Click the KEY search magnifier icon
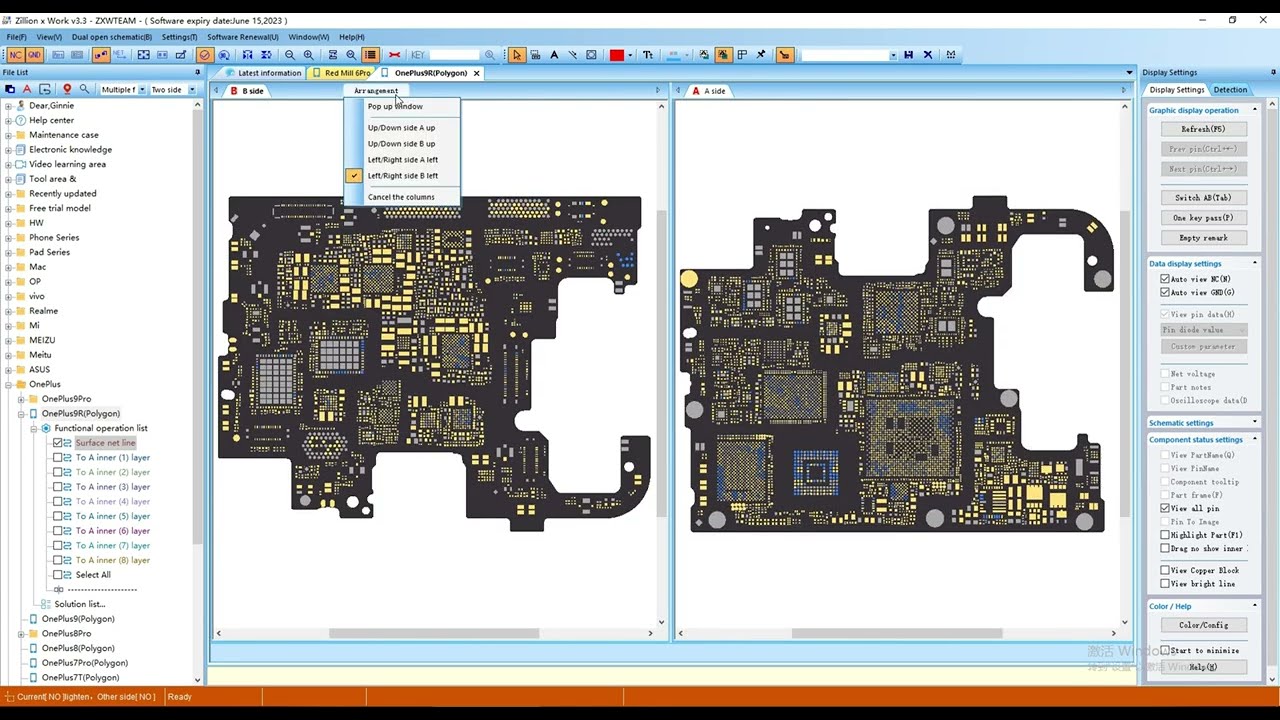Screen dimensions: 1280x720 click(489, 55)
